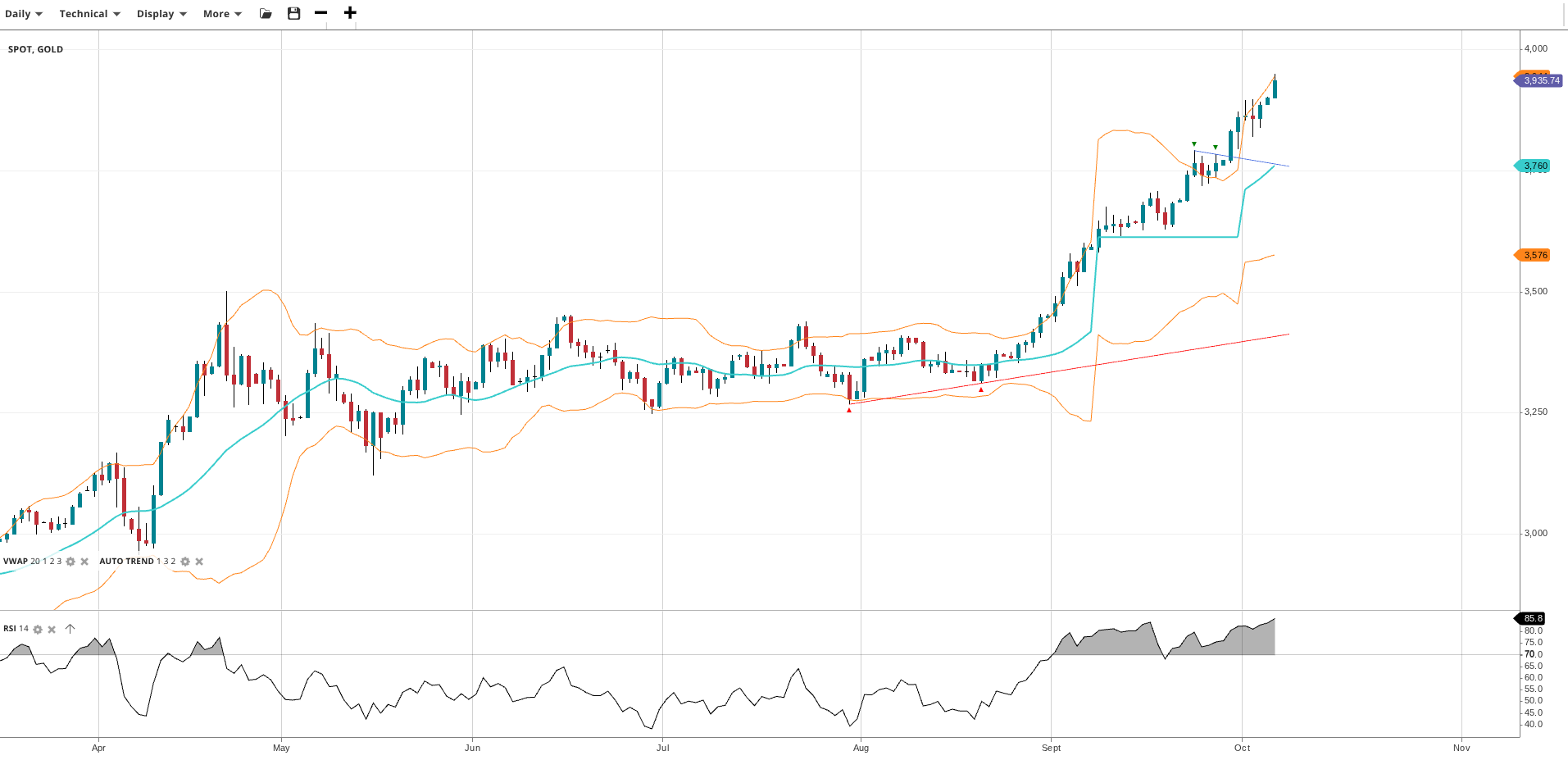Viewport: 1568px width, 760px height.
Task: Move RSI panel up with arrow icon
Action: coord(70,629)
